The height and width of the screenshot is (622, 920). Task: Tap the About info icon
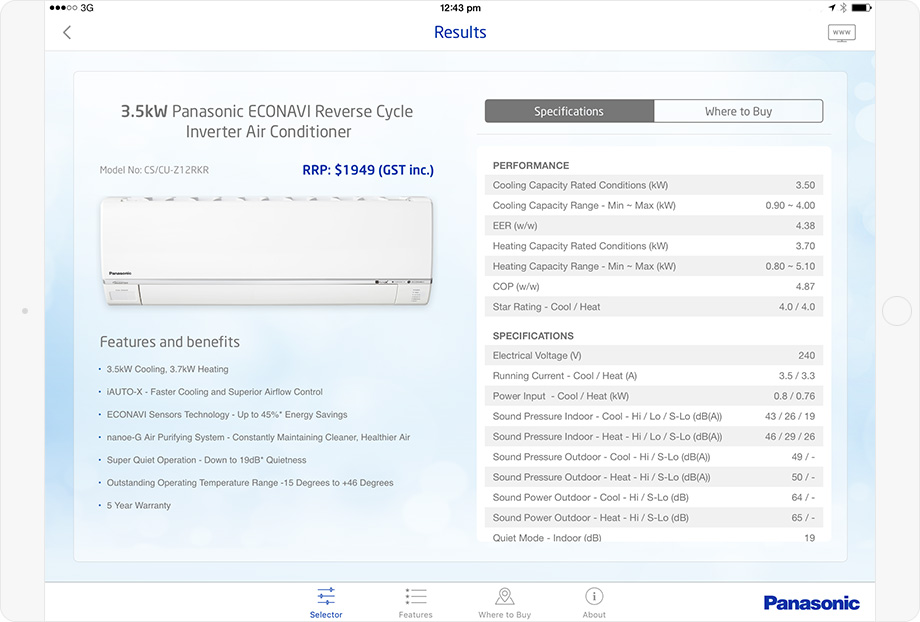pyautogui.click(x=594, y=596)
